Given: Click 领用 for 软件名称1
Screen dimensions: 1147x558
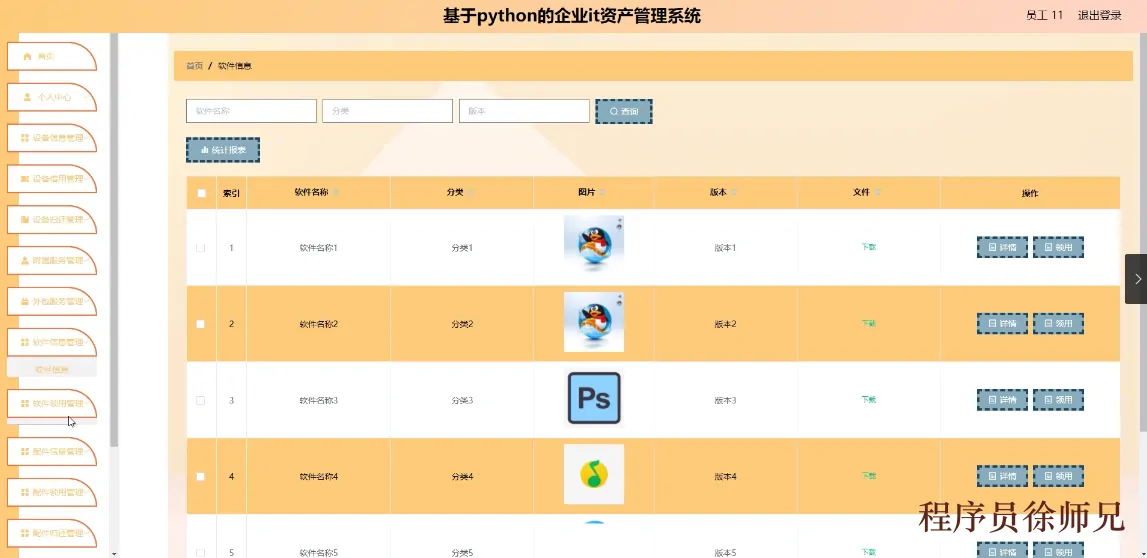Looking at the screenshot, I should tap(1058, 247).
